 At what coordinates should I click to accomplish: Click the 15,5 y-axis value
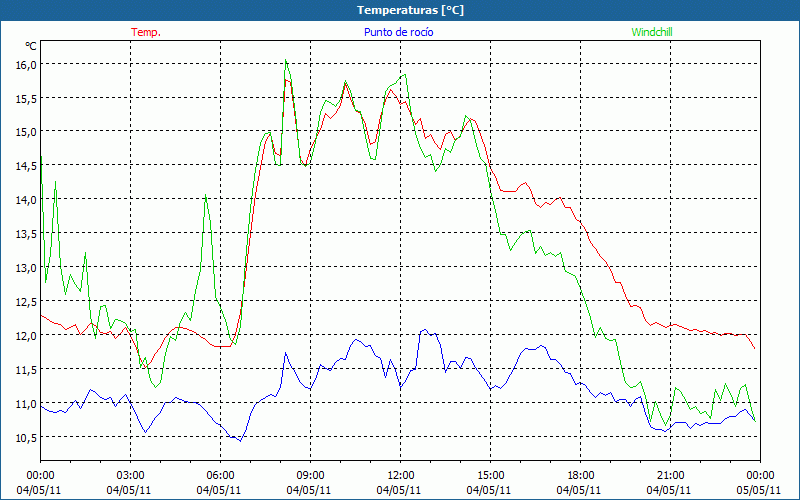[27, 98]
